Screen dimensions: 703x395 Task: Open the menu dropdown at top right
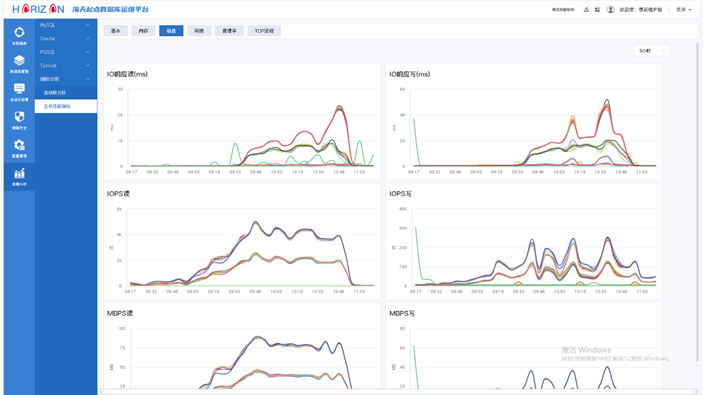click(684, 9)
